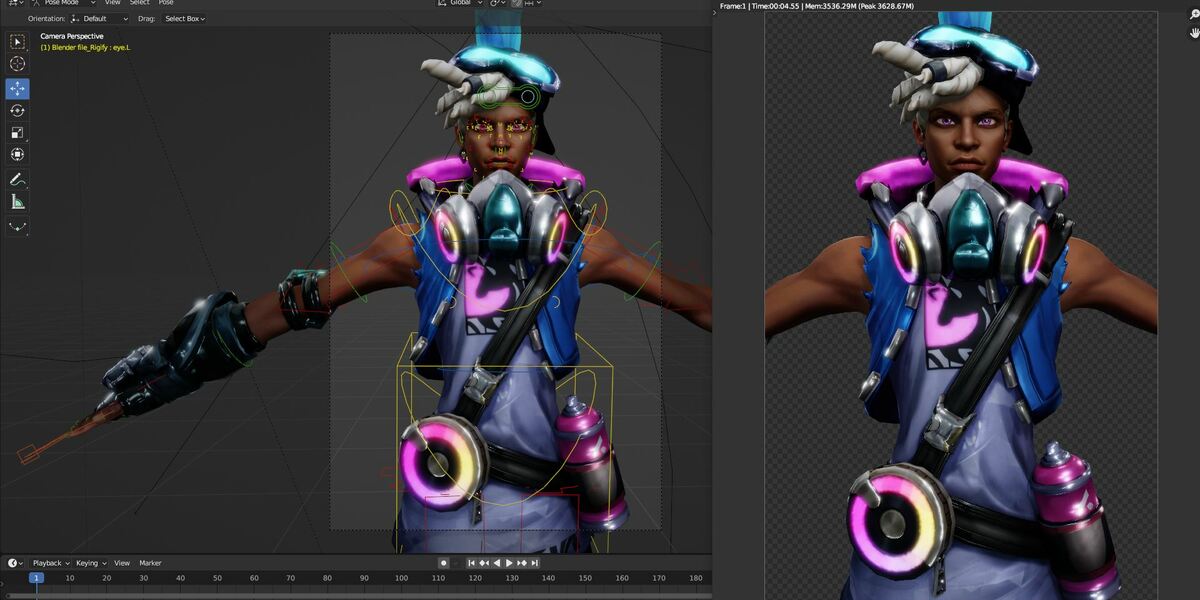The height and width of the screenshot is (600, 1200).
Task: Select the pose Breakdowner tool
Action: (x=17, y=227)
